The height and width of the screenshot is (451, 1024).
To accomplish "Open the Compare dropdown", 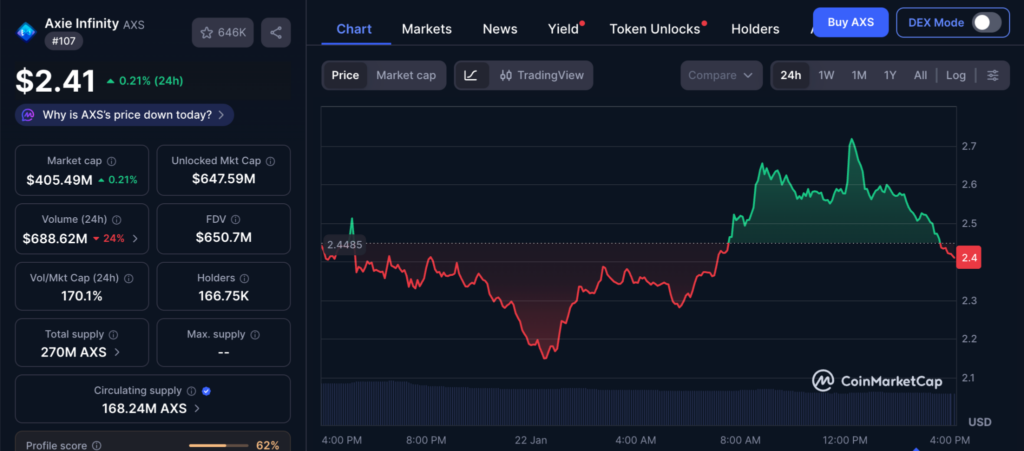I will 719,75.
